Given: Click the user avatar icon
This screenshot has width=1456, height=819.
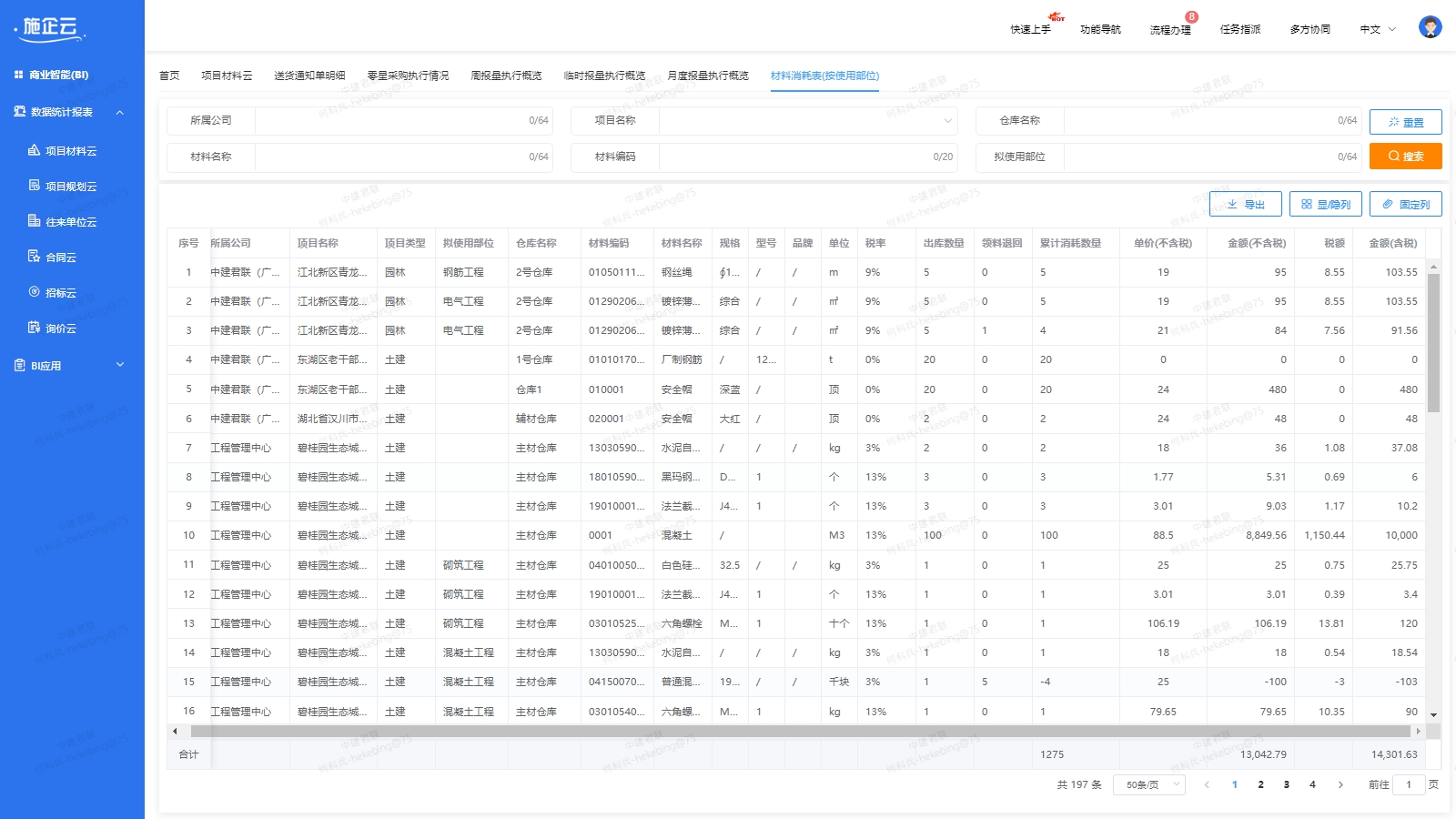Looking at the screenshot, I should tap(1430, 27).
